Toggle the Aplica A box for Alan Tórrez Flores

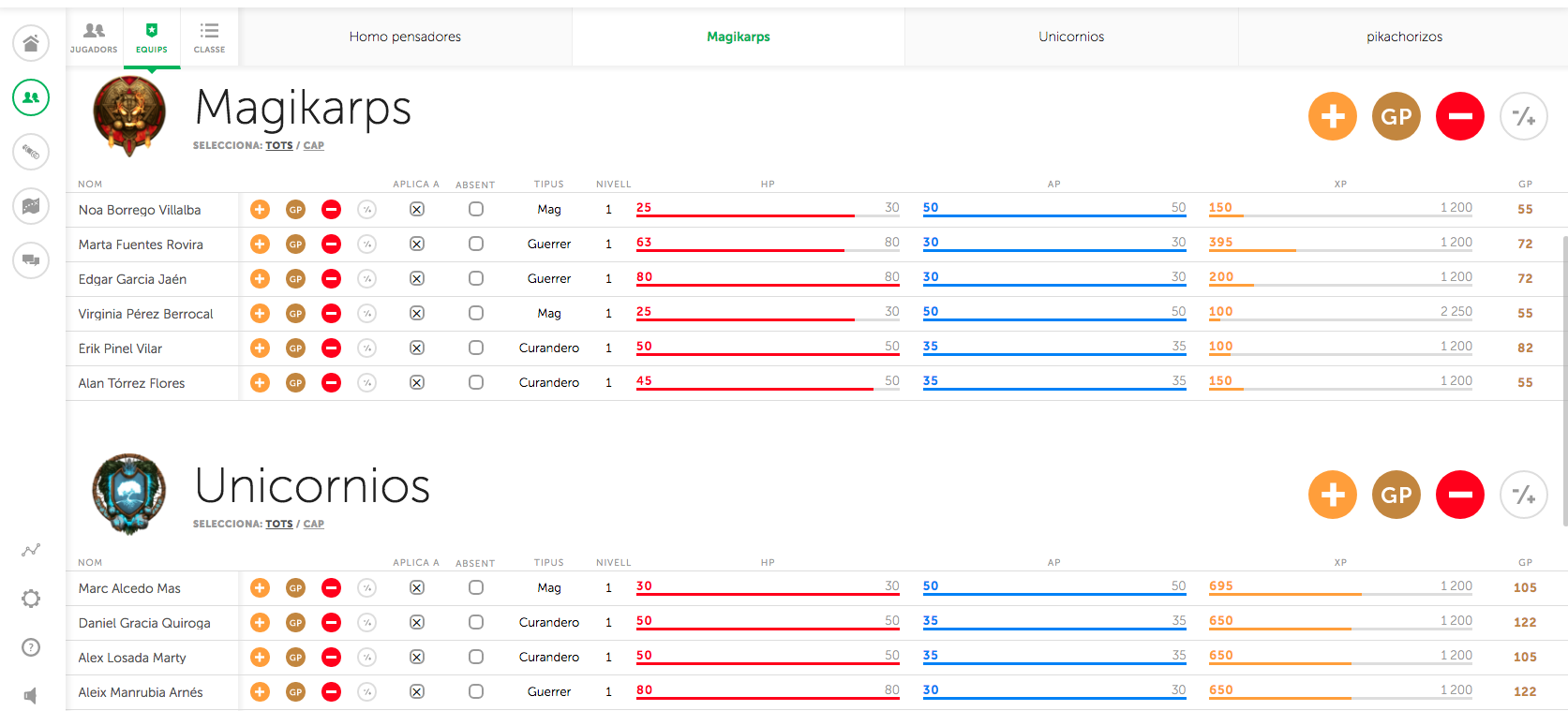(x=417, y=383)
